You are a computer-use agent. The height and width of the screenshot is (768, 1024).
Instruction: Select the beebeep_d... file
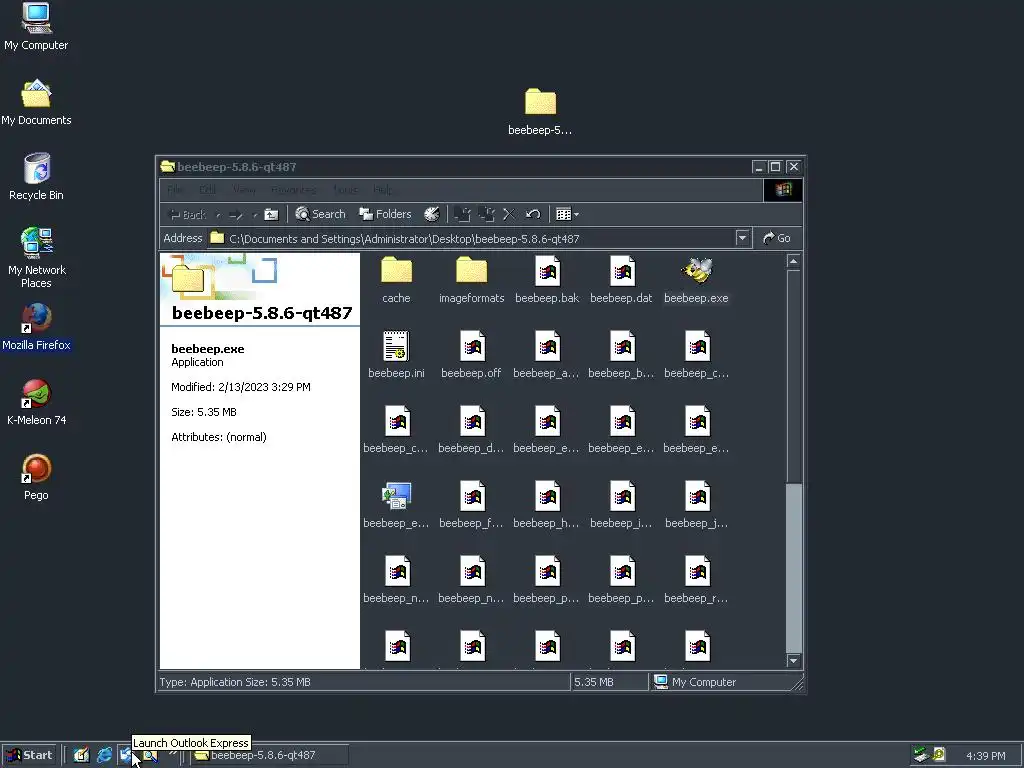(x=472, y=430)
